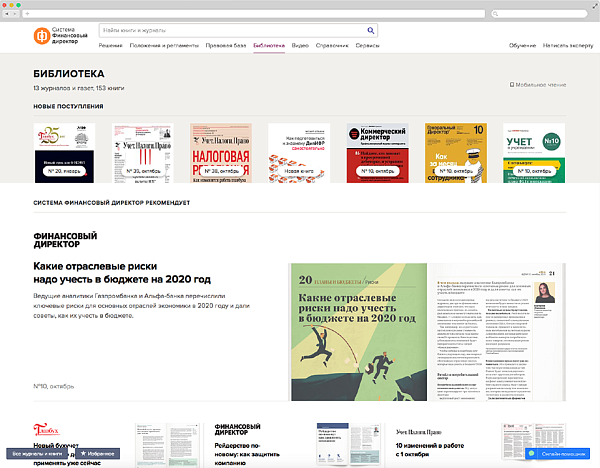Click Написать эксперту link

568,46
